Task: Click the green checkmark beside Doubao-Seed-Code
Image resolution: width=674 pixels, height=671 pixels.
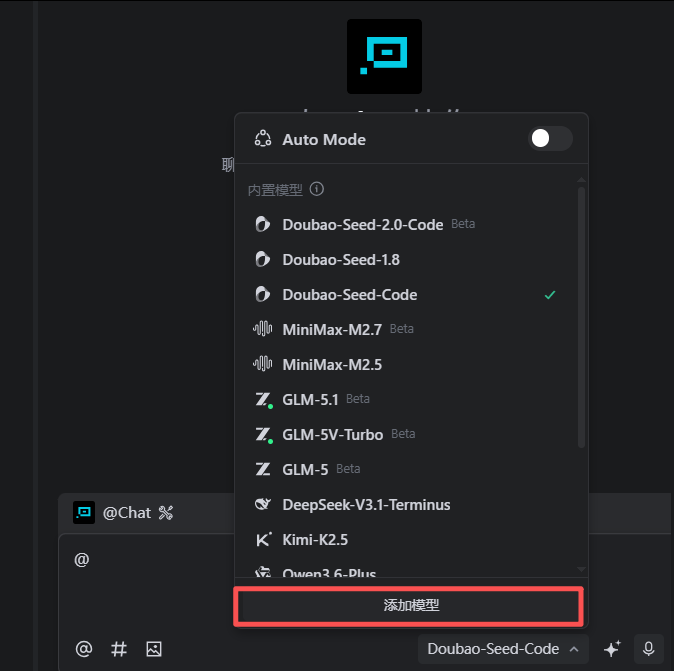Action: (550, 295)
